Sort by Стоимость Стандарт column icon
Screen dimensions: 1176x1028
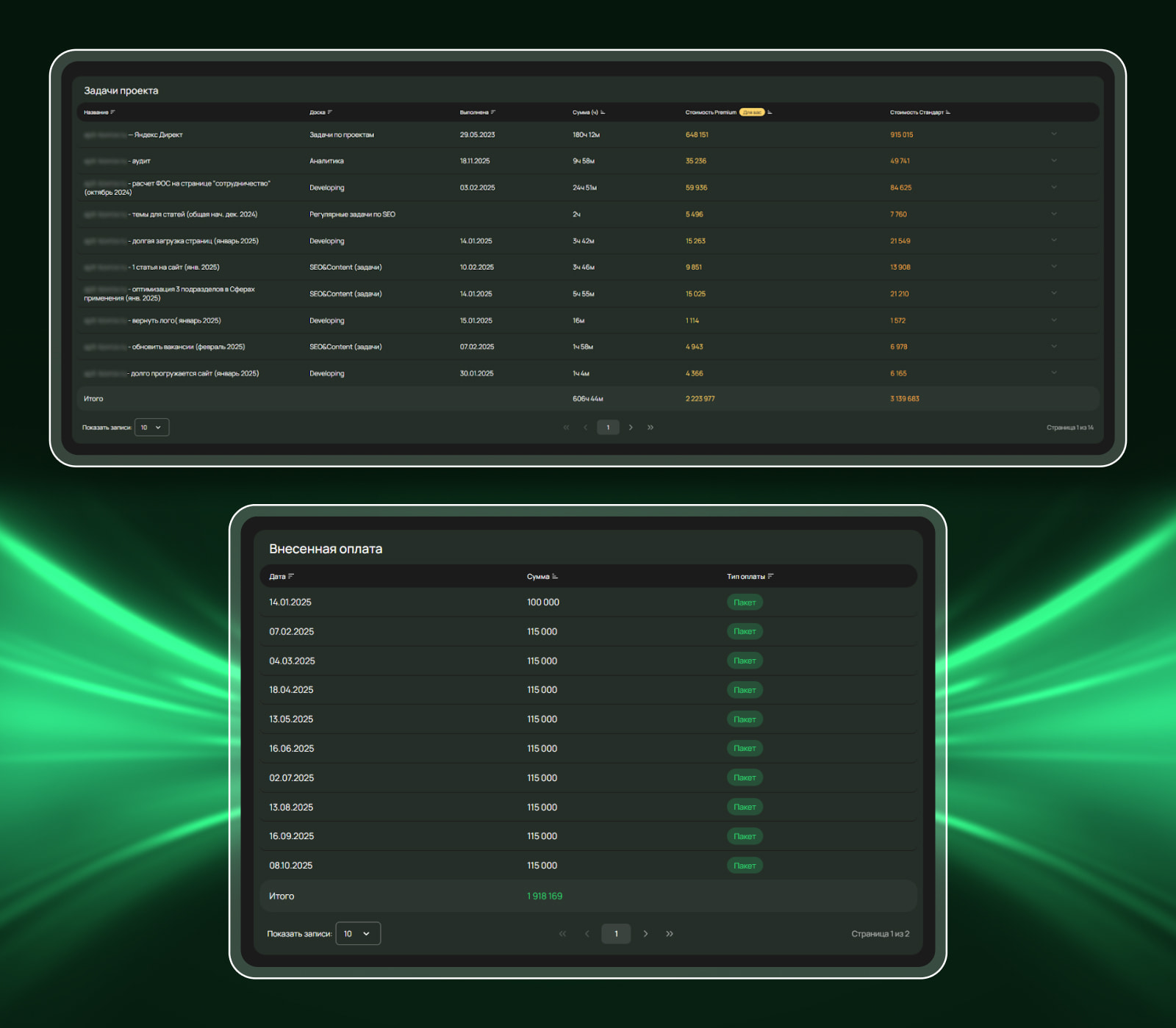point(948,112)
